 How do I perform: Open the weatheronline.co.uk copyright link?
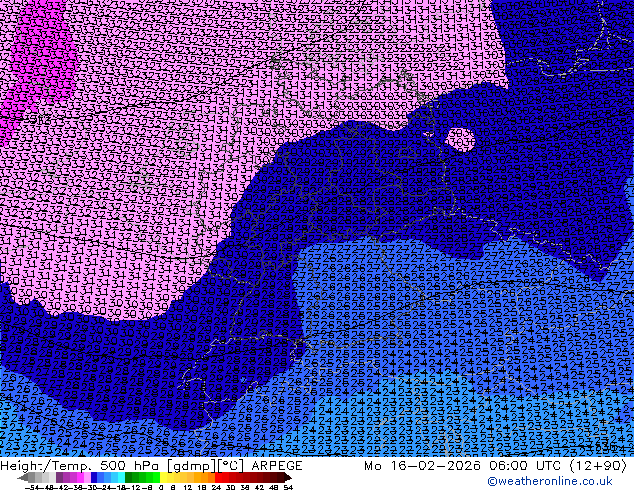[549, 481]
